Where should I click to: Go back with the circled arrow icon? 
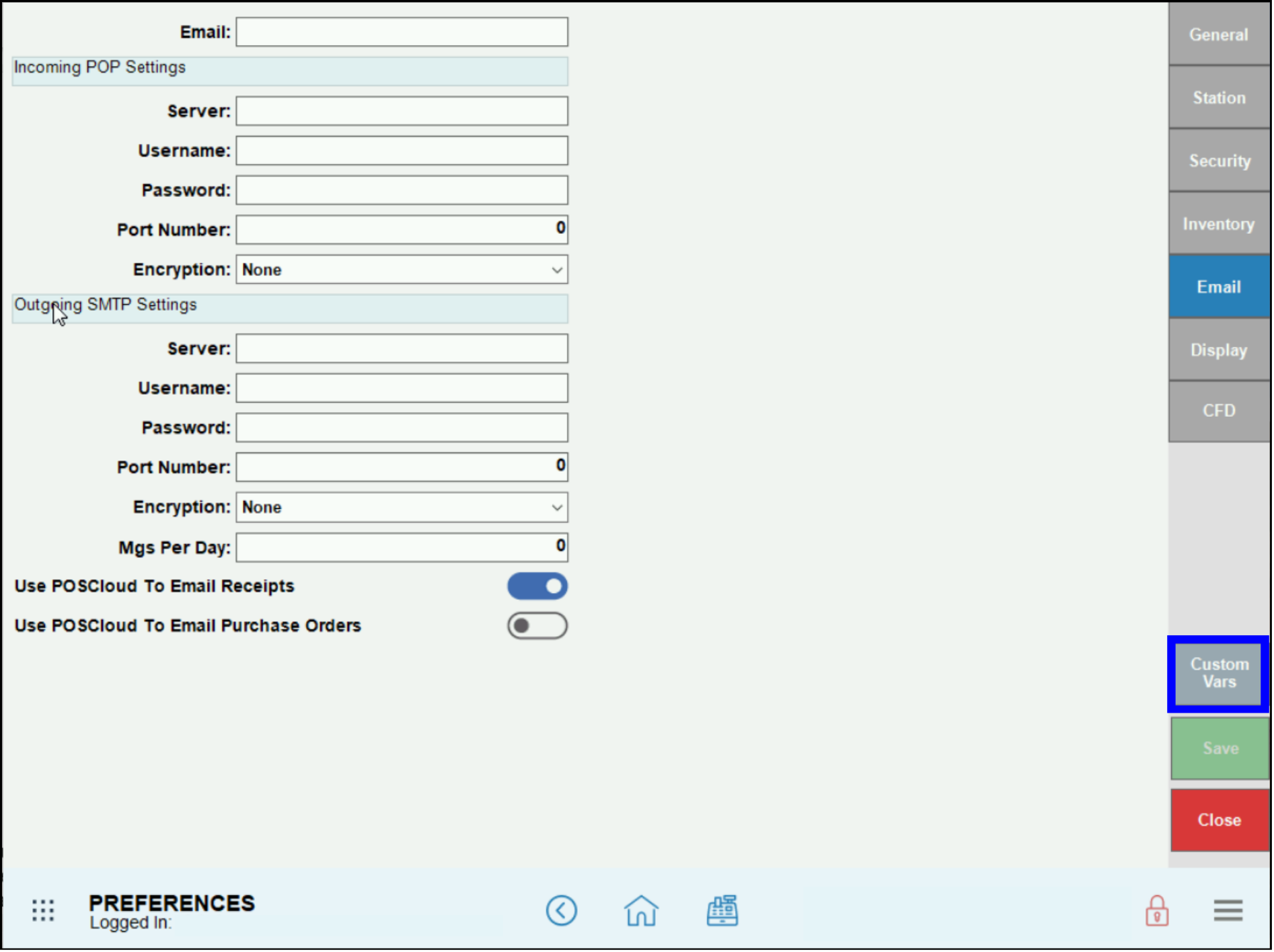coord(562,912)
